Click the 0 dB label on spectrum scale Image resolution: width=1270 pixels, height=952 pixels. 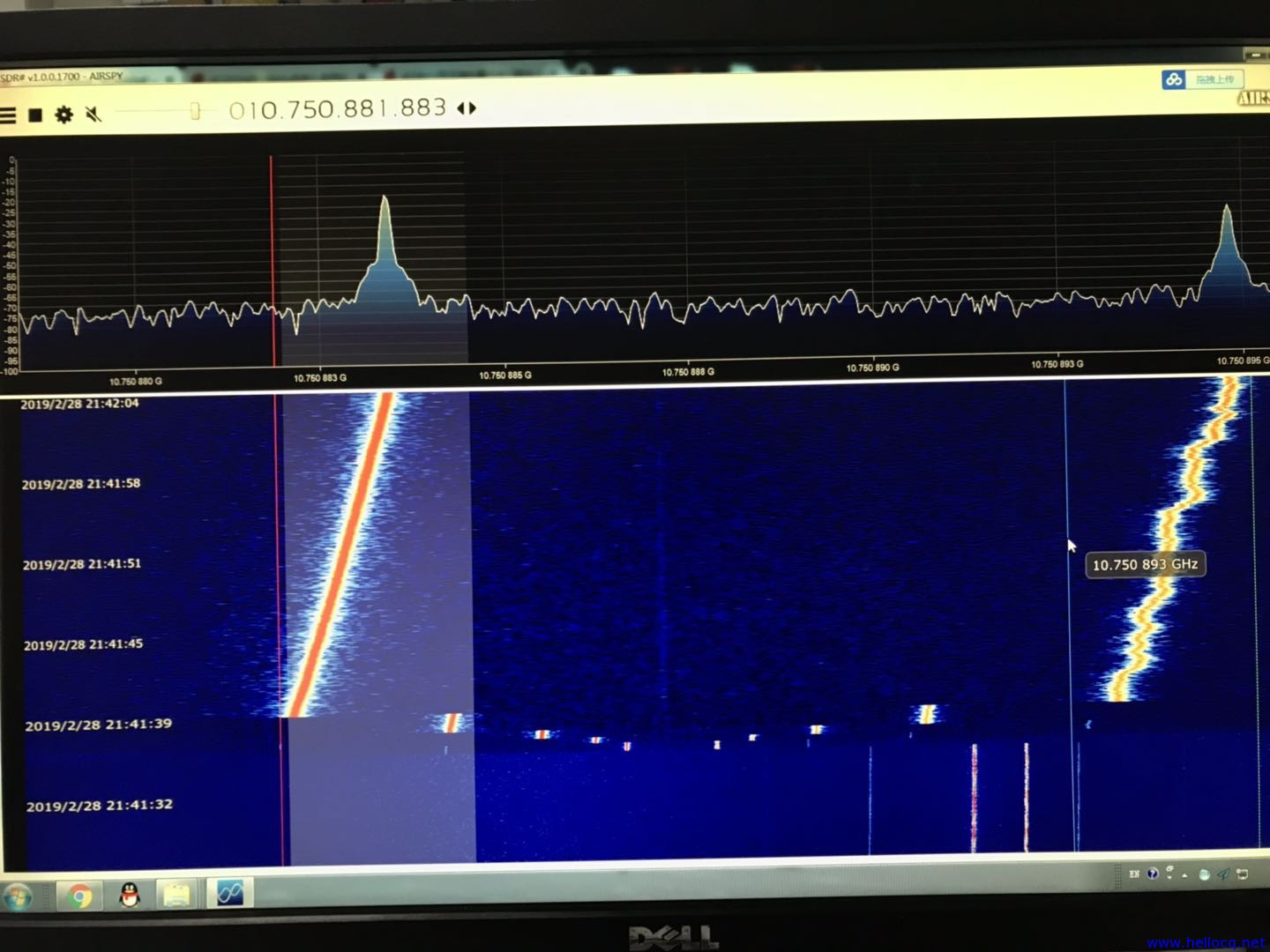click(11, 160)
